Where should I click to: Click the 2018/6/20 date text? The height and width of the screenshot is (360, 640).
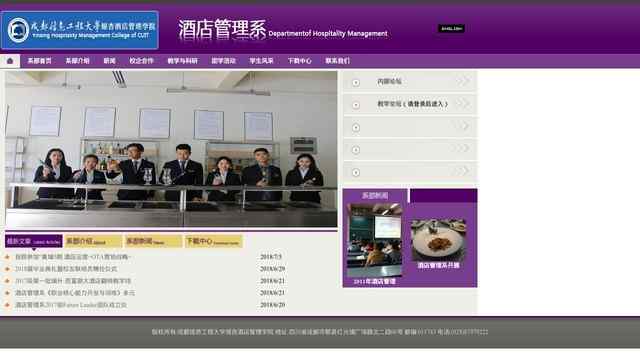(273, 305)
